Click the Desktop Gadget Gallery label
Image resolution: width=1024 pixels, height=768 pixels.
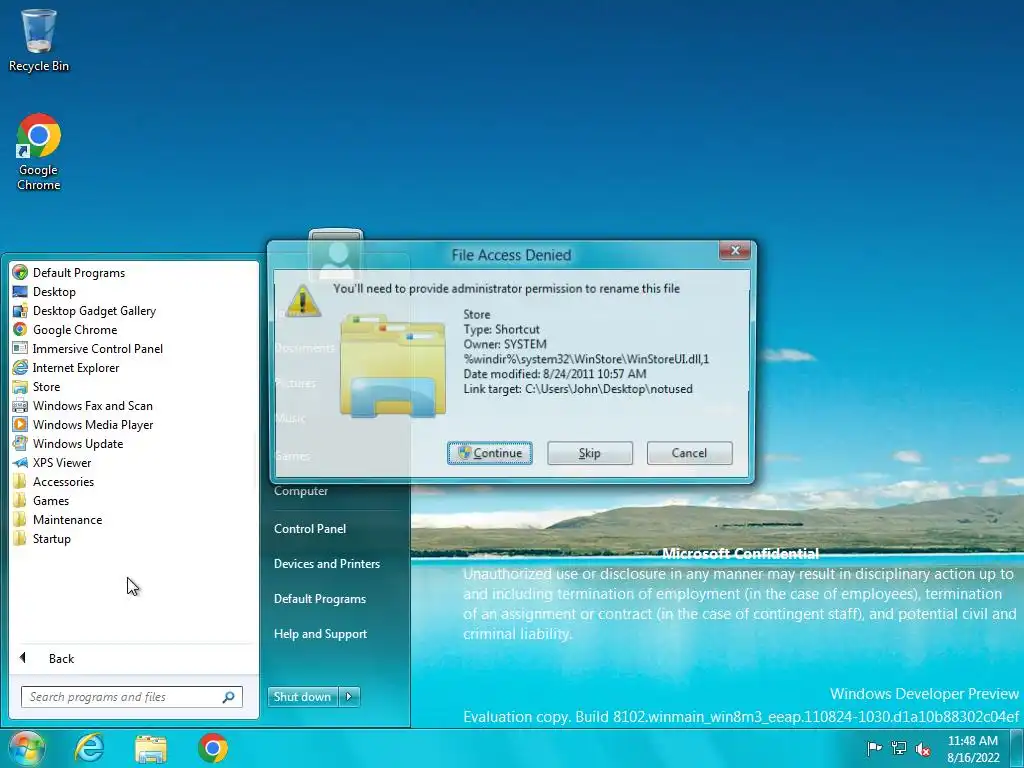(x=95, y=310)
